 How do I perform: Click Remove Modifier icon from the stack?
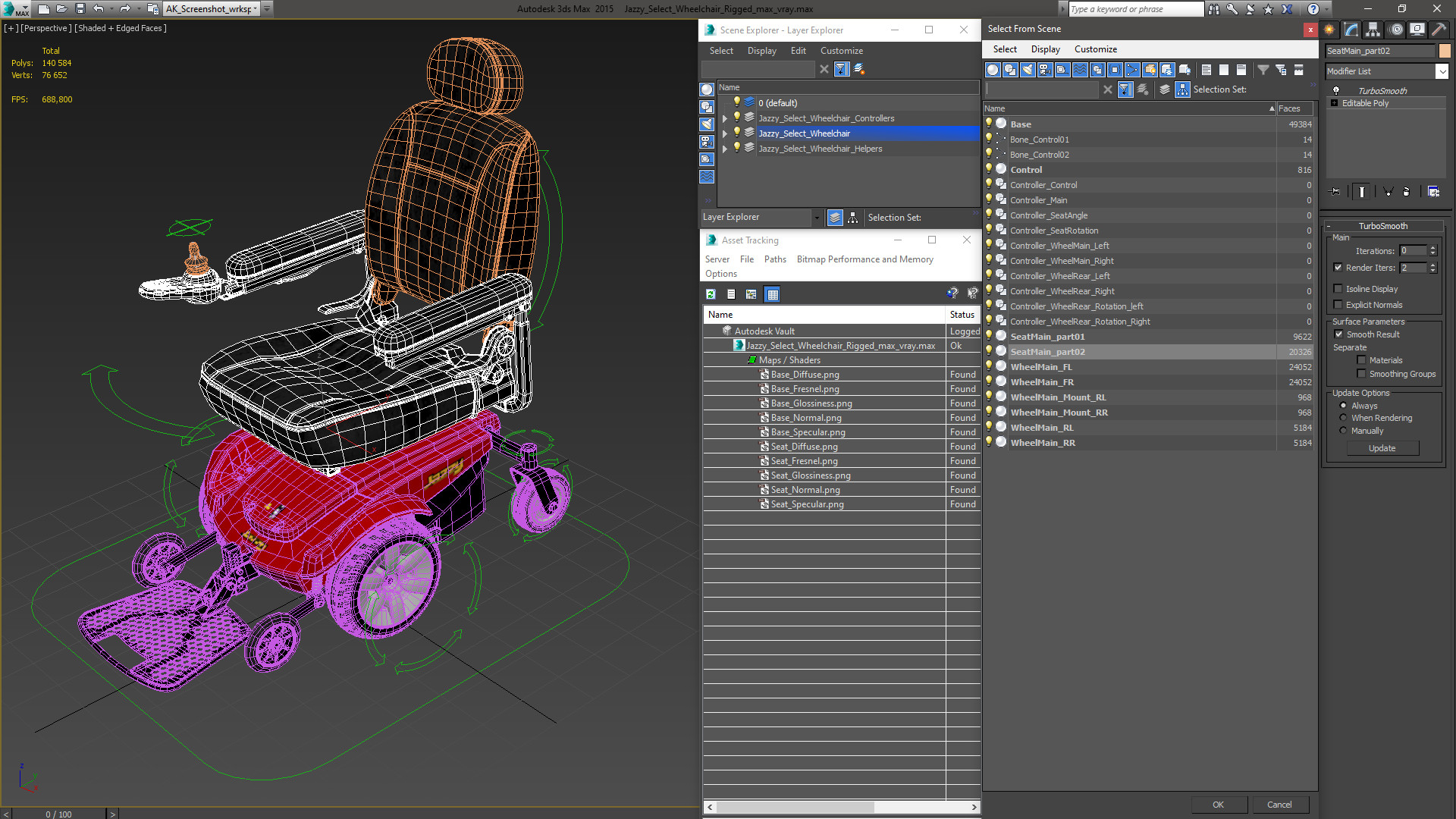(1407, 192)
